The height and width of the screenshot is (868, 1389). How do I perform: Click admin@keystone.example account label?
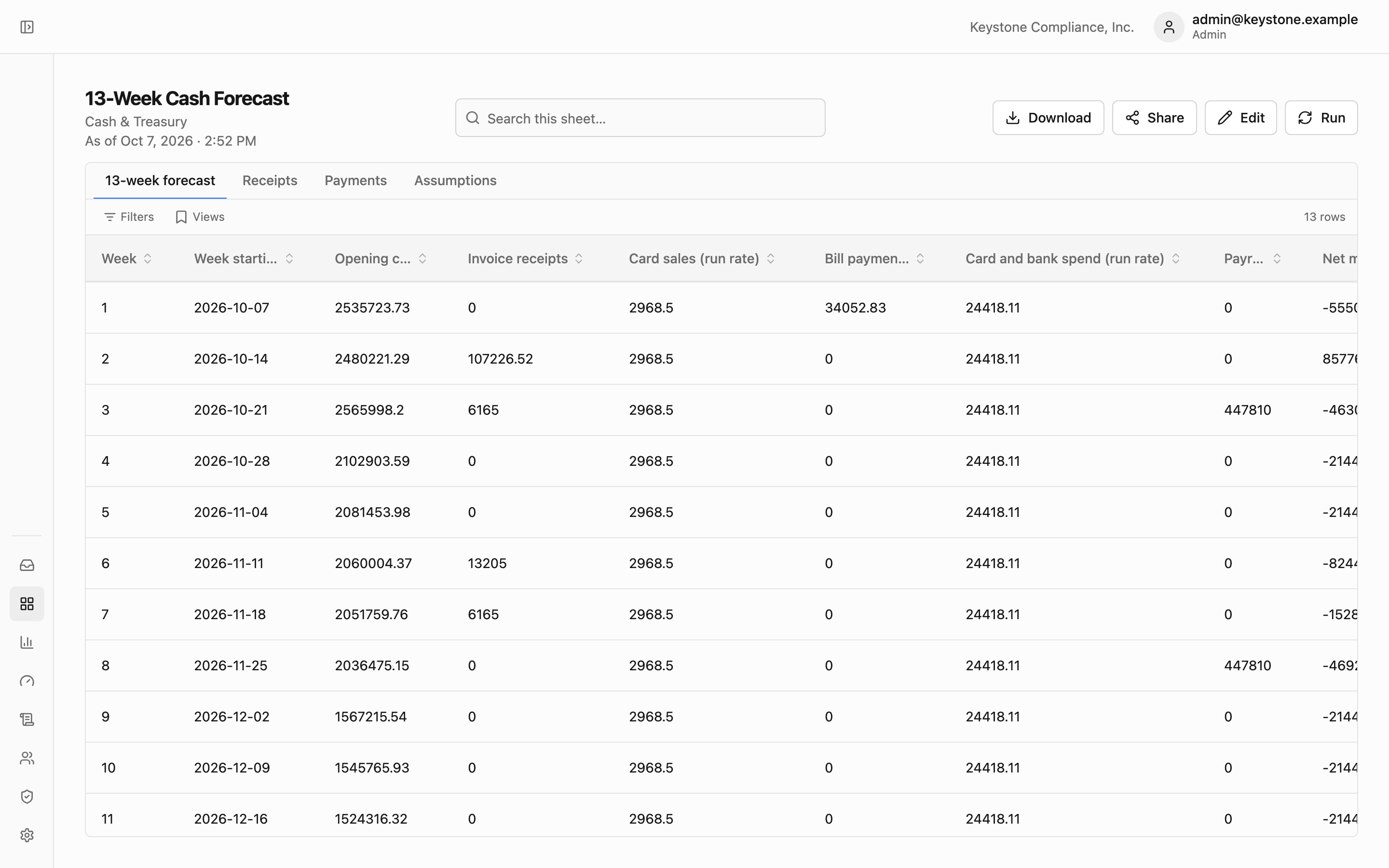point(1275,19)
